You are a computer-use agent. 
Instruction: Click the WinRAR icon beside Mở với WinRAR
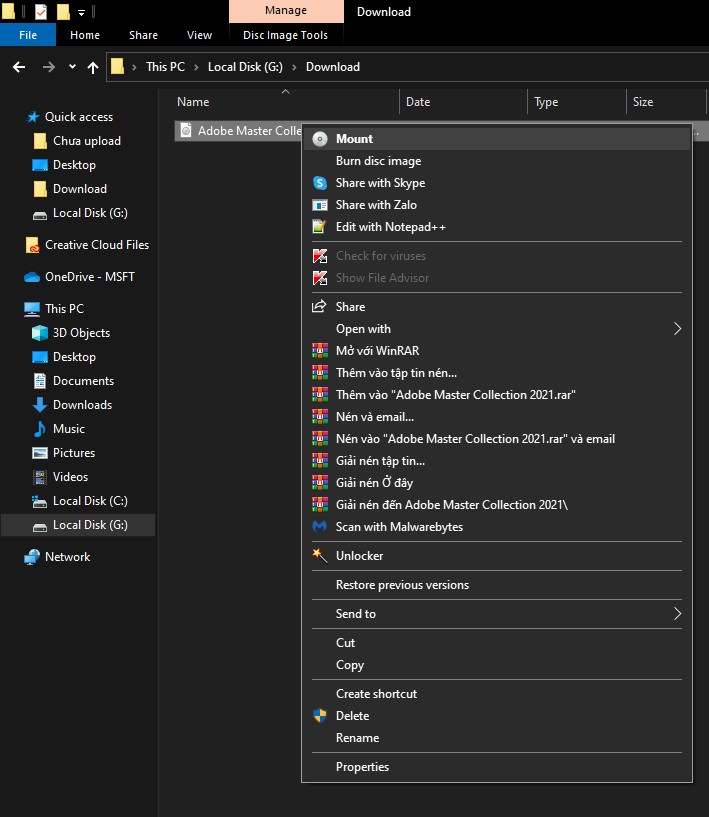(320, 351)
